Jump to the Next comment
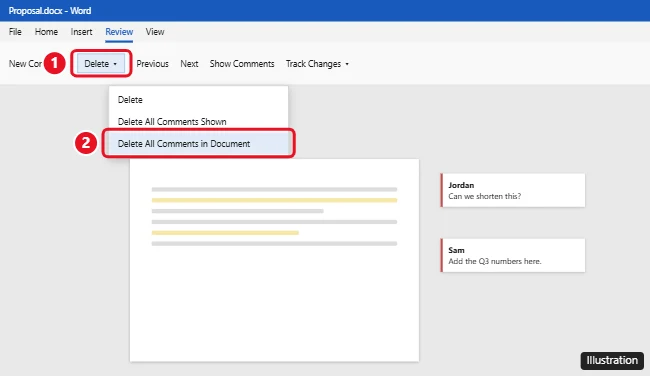 coord(189,64)
